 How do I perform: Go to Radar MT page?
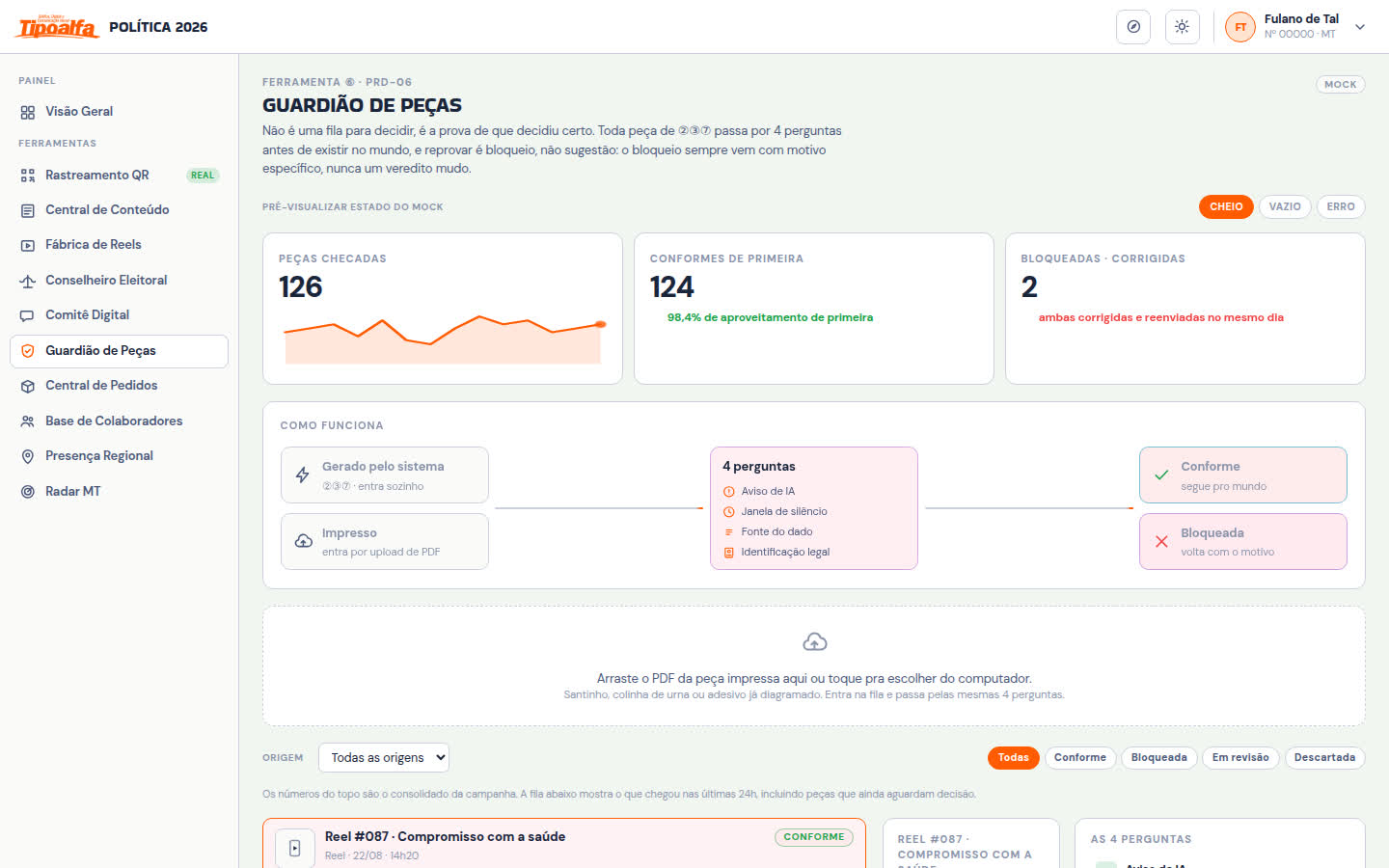pos(119,492)
